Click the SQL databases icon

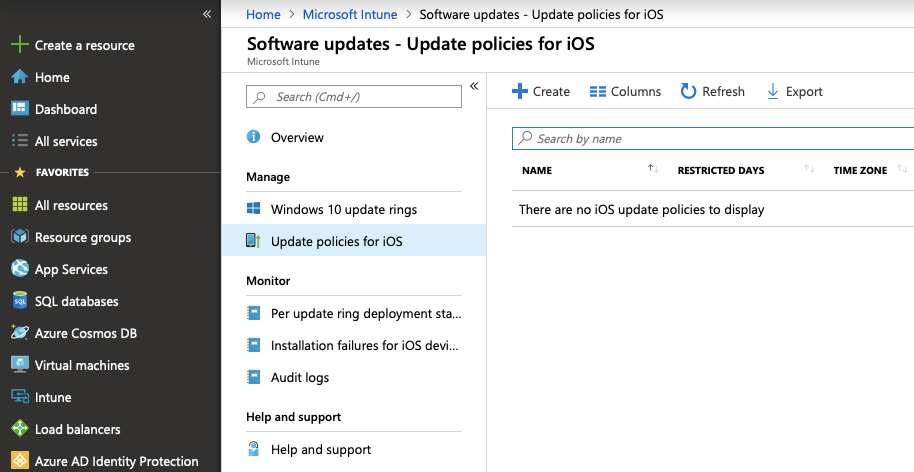click(20, 301)
